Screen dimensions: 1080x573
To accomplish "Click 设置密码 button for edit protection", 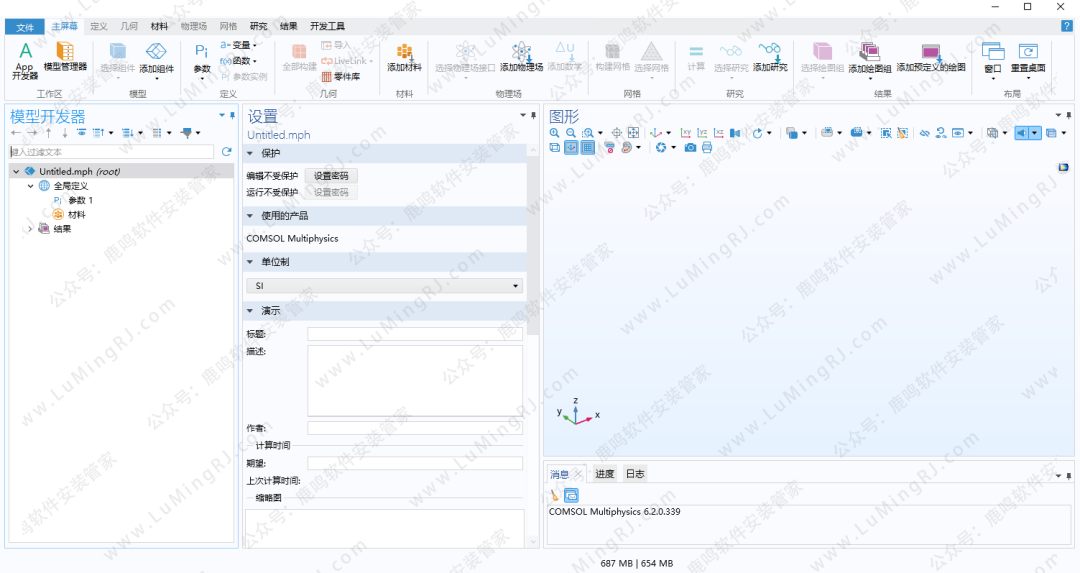I will tap(331, 176).
